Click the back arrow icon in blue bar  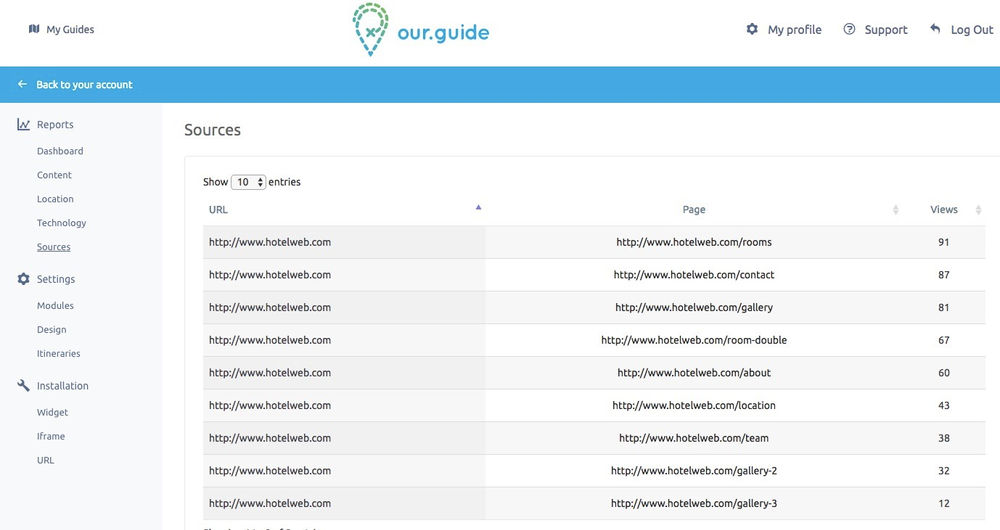(x=22, y=84)
